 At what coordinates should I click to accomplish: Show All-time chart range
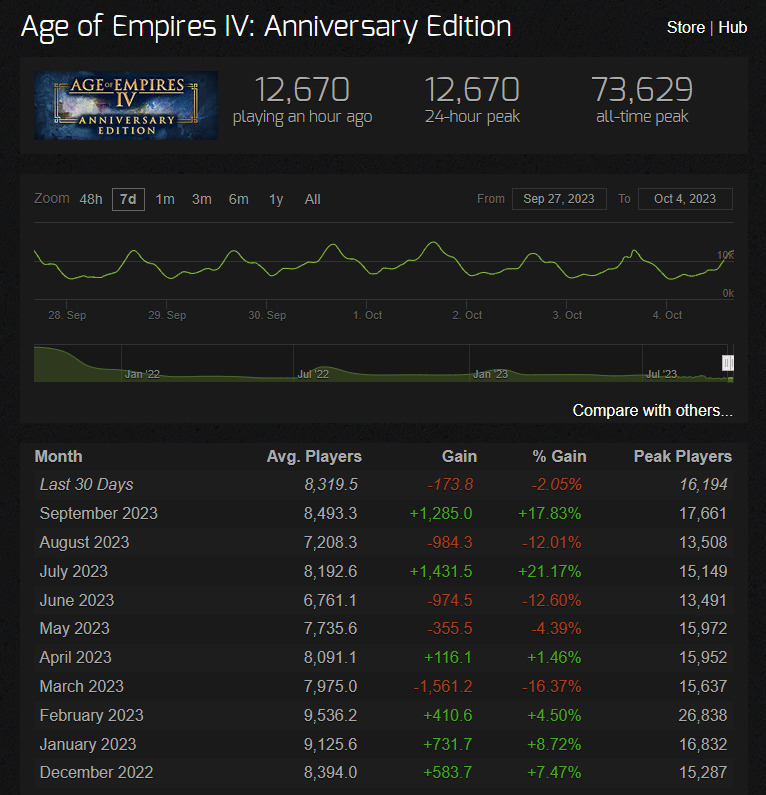(x=313, y=199)
